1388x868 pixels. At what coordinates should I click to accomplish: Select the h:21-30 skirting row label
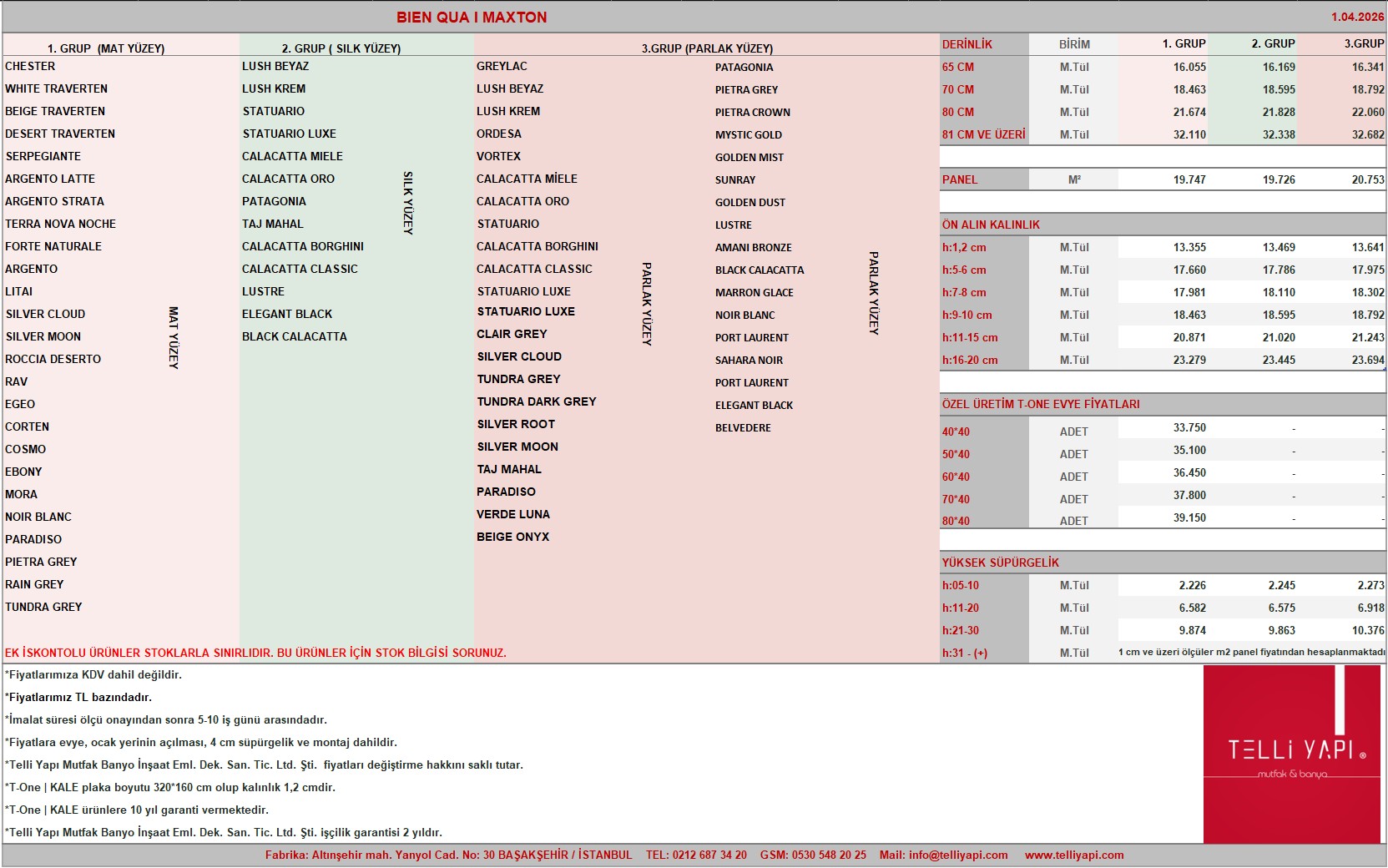pyautogui.click(x=961, y=630)
